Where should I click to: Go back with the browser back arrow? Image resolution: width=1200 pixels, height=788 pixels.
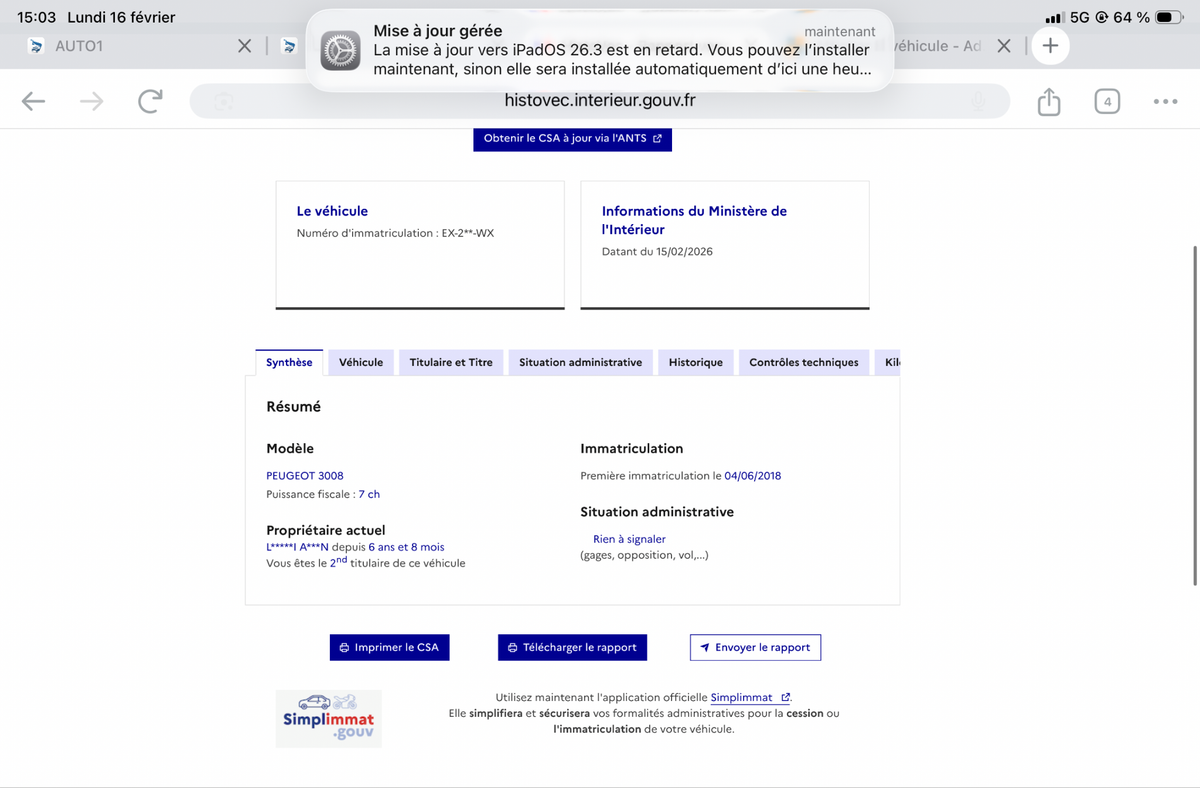(33, 101)
